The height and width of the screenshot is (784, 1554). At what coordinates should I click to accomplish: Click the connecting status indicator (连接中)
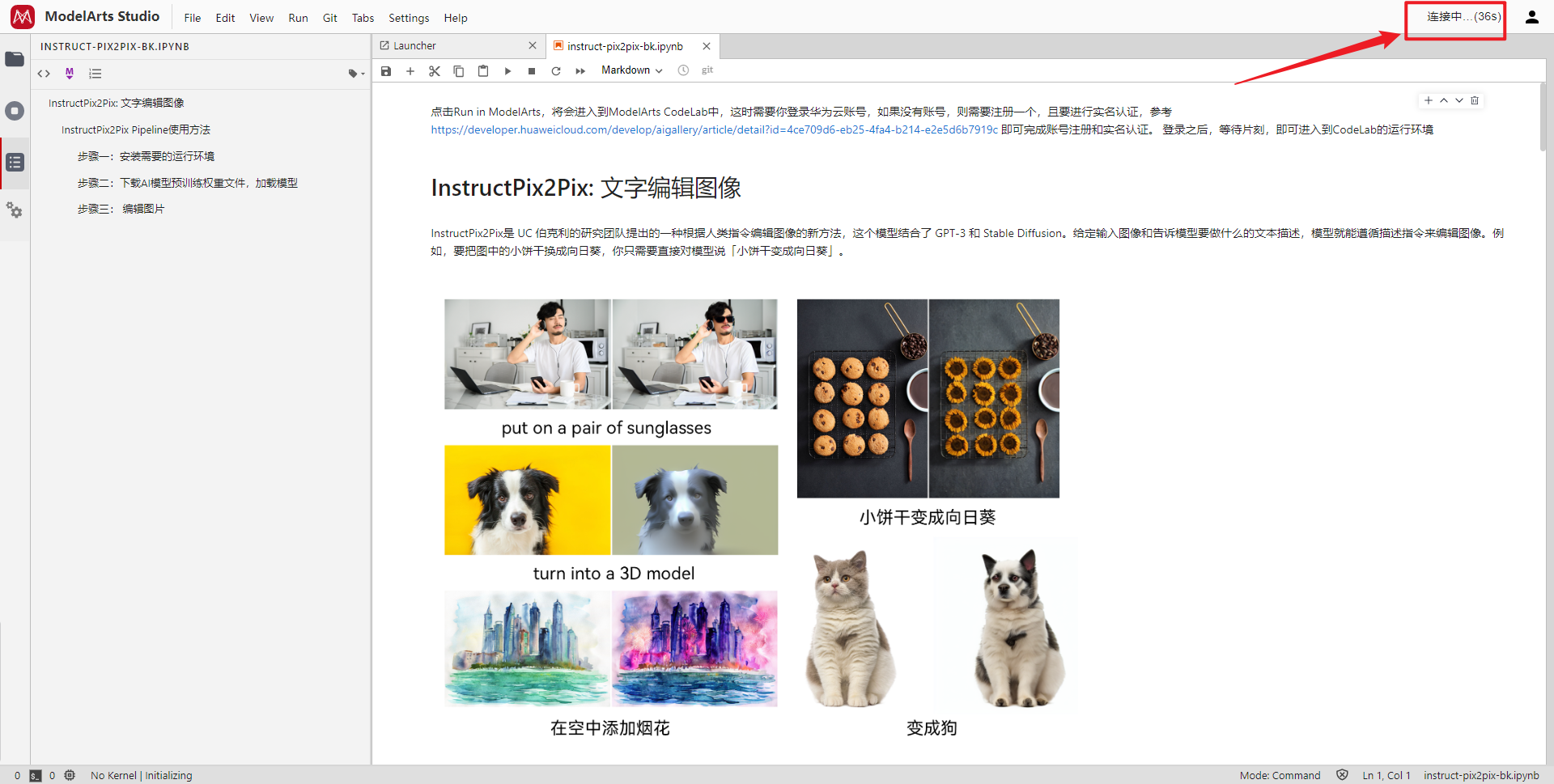click(1463, 16)
